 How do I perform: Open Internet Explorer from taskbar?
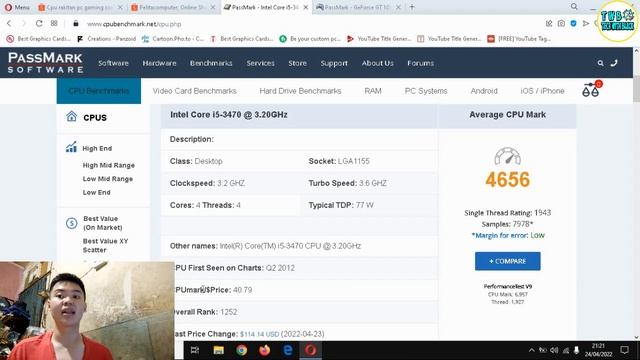click(x=288, y=350)
